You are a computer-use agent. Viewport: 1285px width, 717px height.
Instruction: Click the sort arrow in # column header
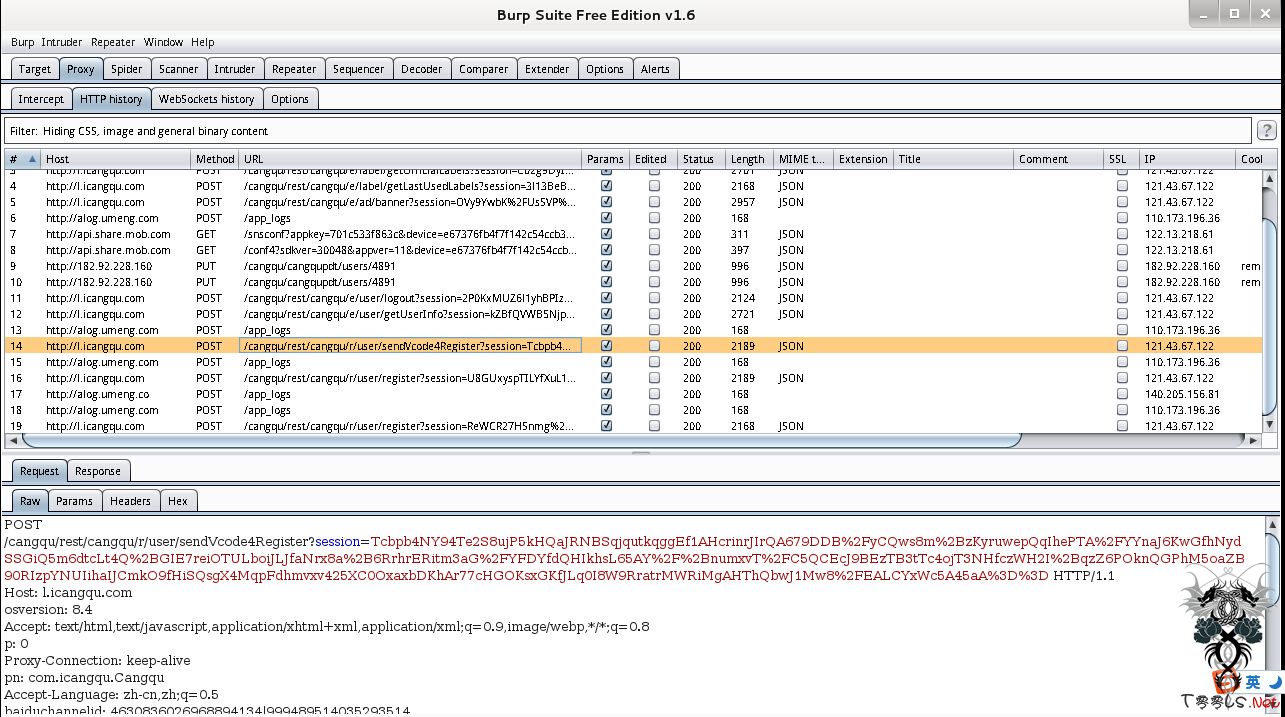point(32,159)
